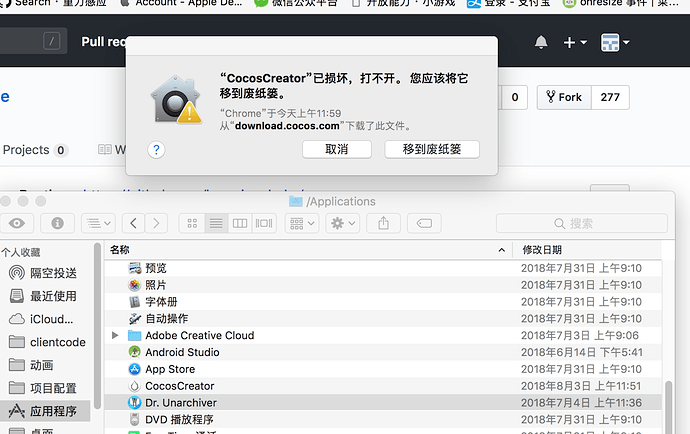The image size is (690, 434).
Task: Open the GitHub plus create menu
Action: (575, 42)
